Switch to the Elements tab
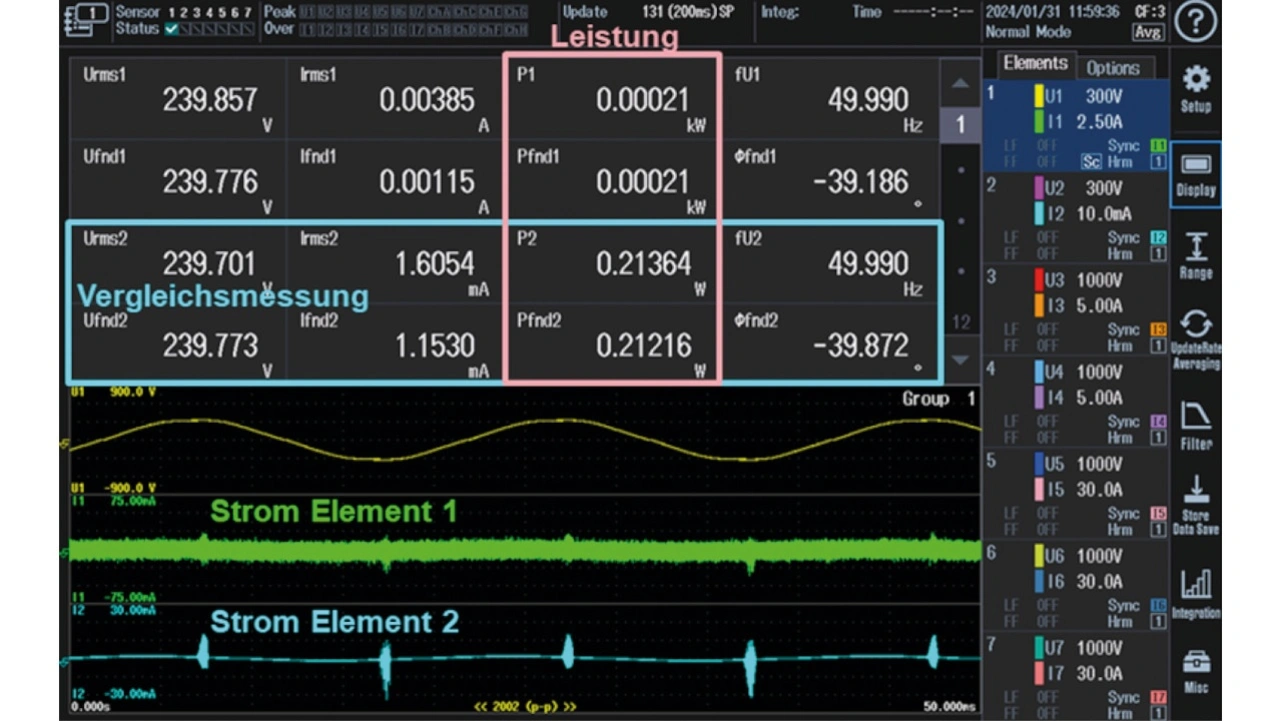Screen dimensions: 1280x721 (x=1035, y=63)
